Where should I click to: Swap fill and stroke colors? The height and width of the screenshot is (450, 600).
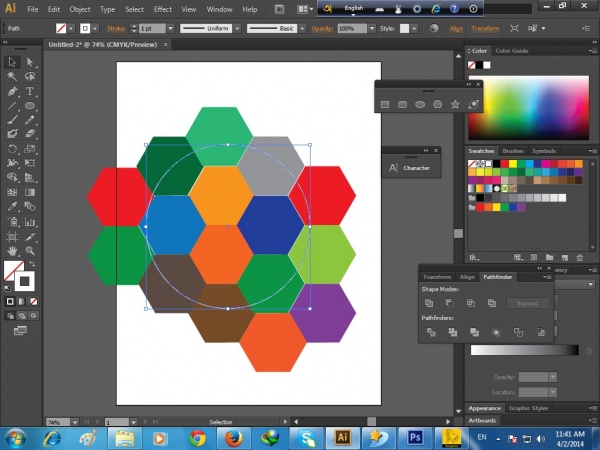tap(31, 263)
